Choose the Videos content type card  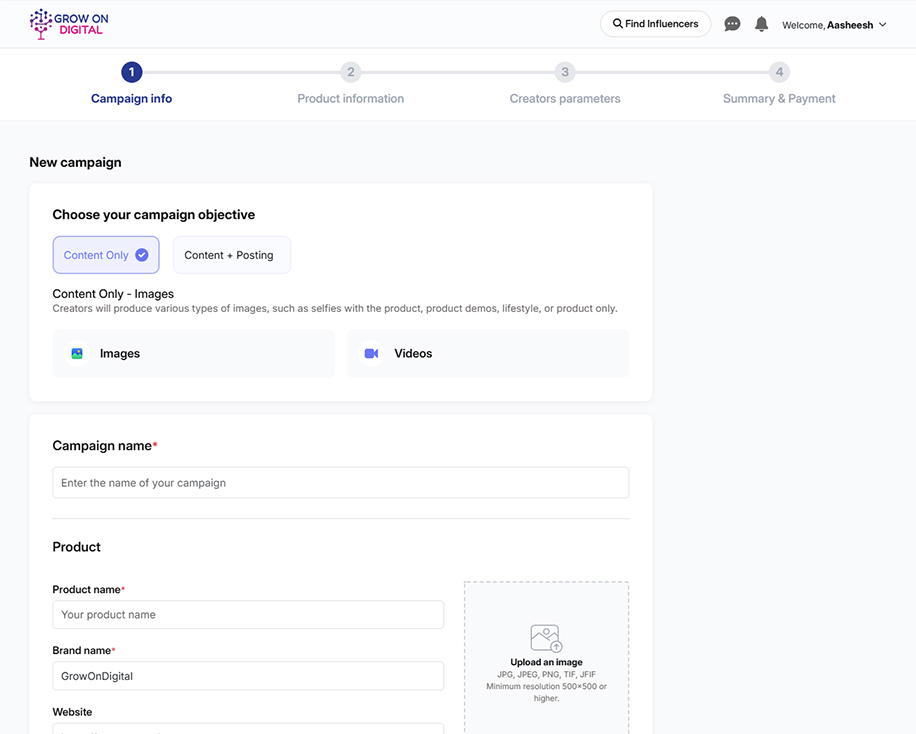pyautogui.click(x=488, y=354)
